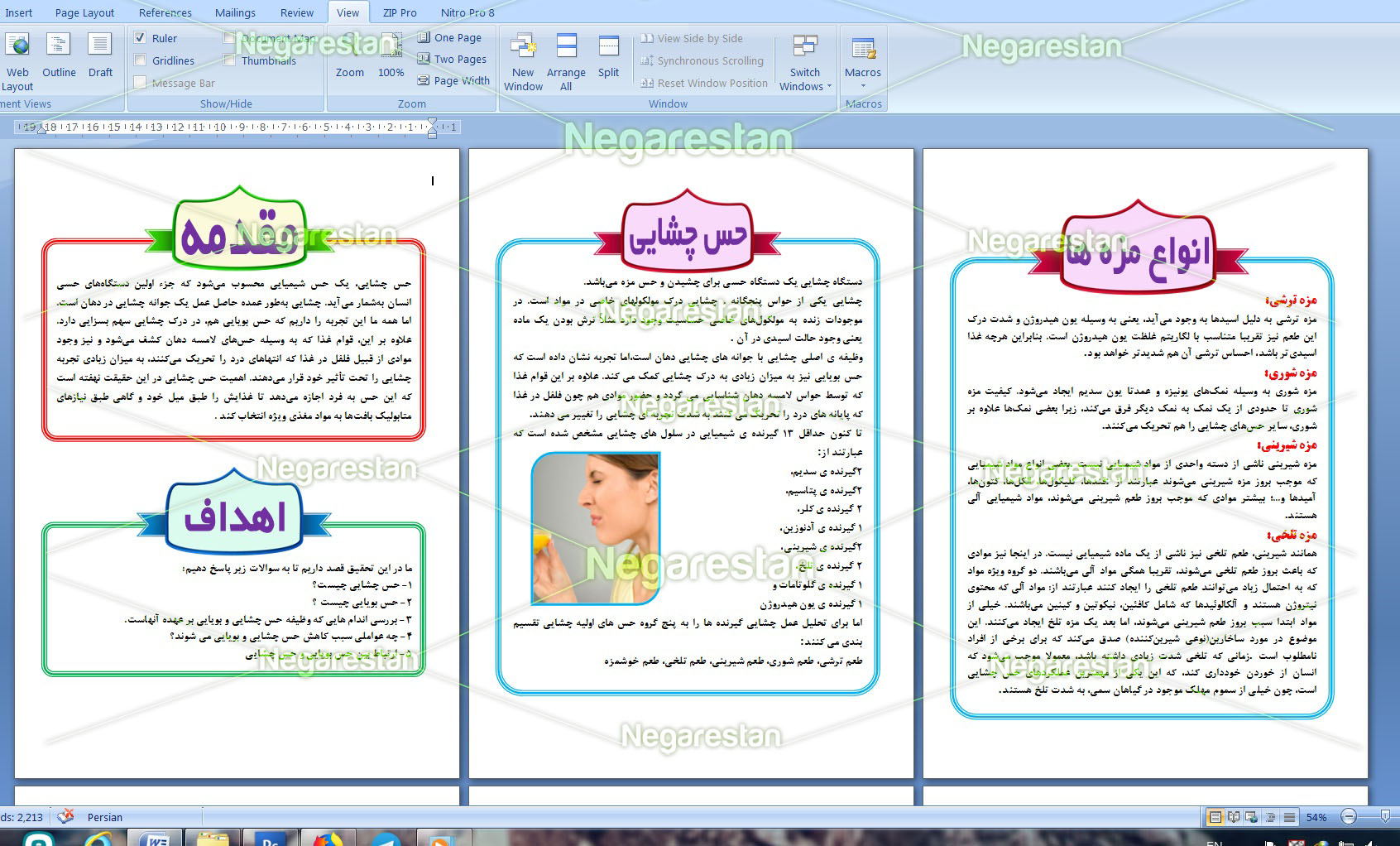Click the woman smelling lemon image

tap(595, 528)
